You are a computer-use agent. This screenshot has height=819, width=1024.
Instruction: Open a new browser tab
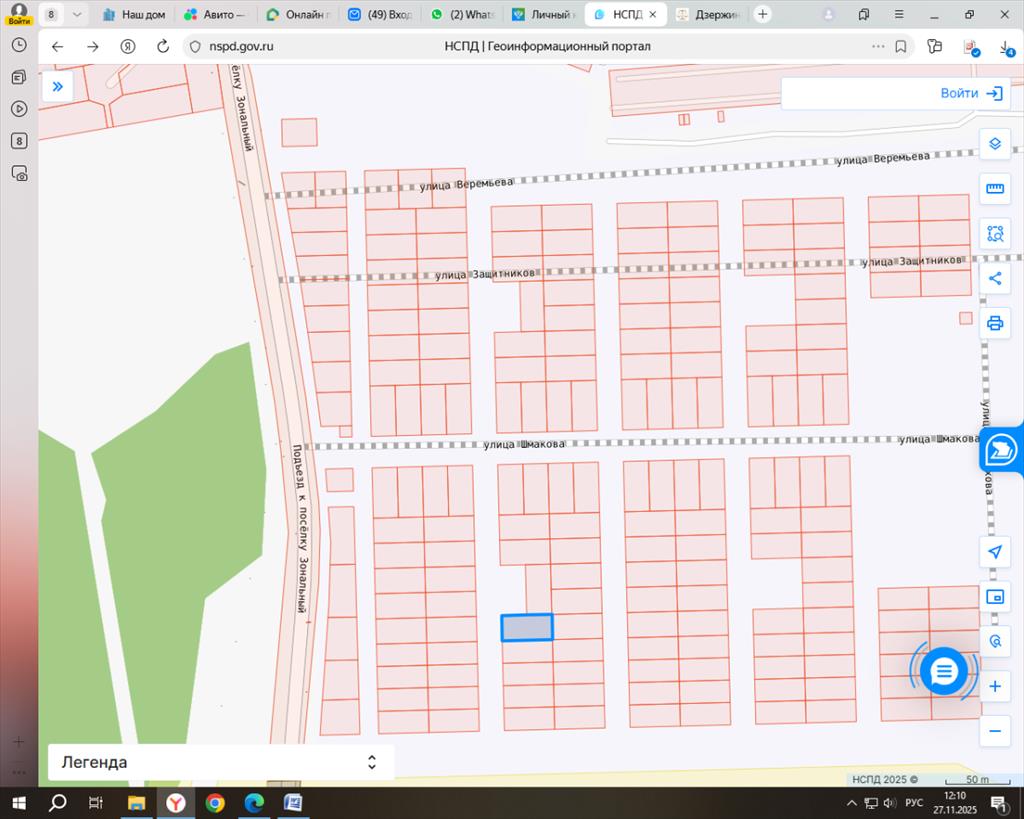pyautogui.click(x=763, y=14)
